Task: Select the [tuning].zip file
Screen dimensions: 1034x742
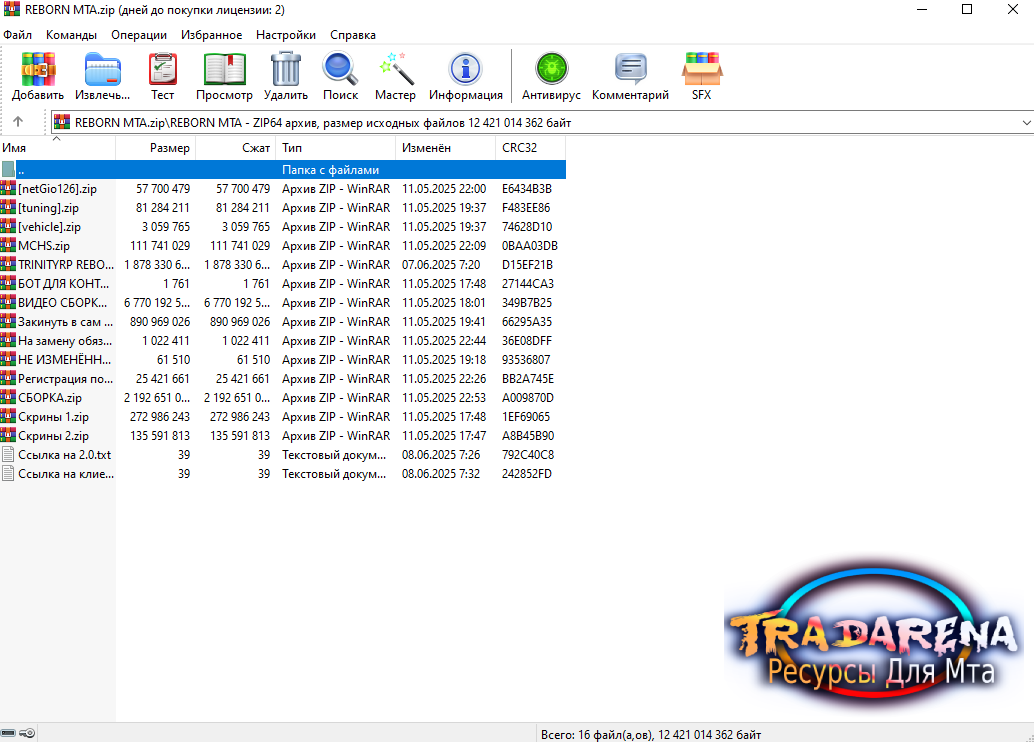Action: pos(48,208)
